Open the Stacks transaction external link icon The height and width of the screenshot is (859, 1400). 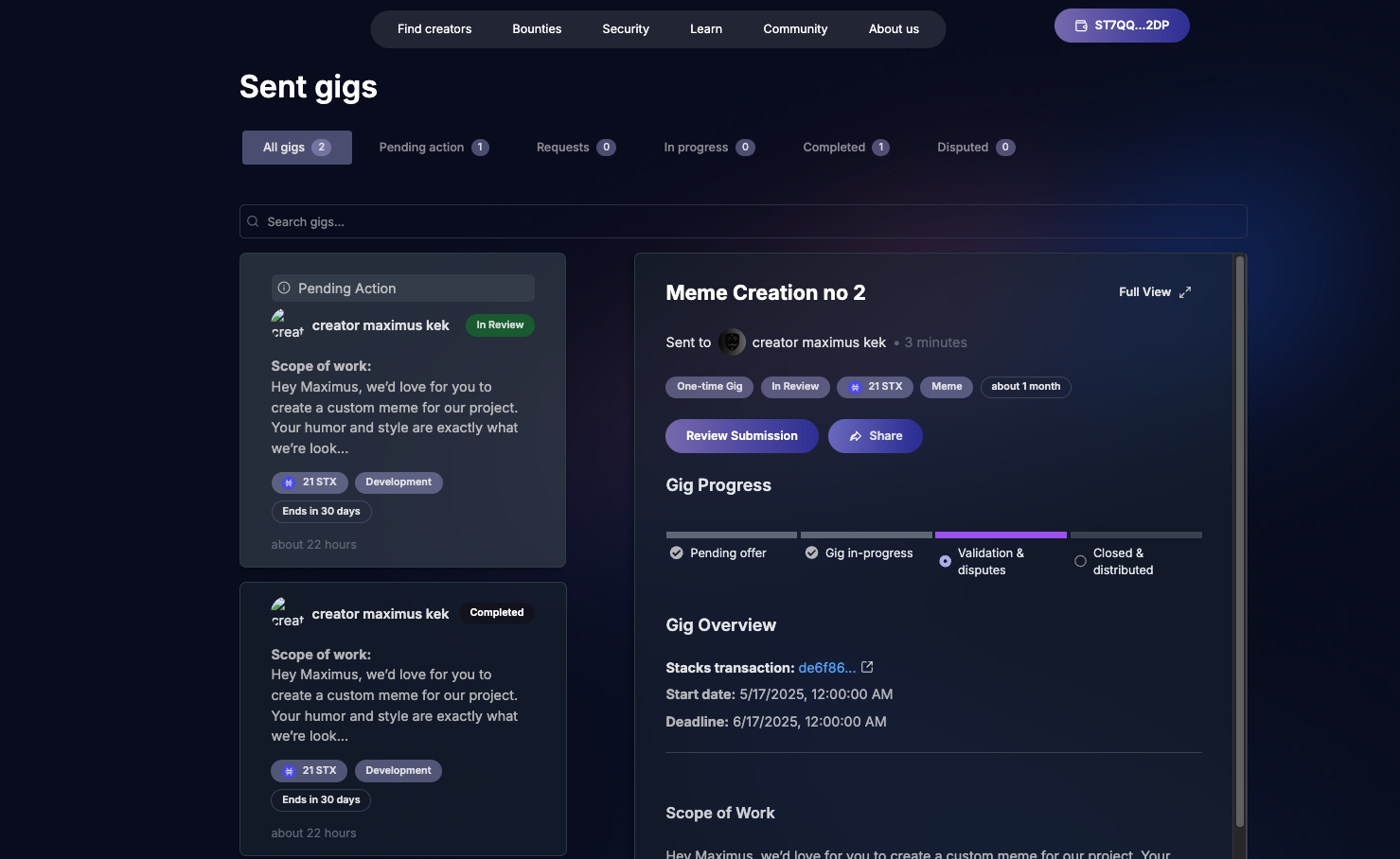tap(867, 667)
